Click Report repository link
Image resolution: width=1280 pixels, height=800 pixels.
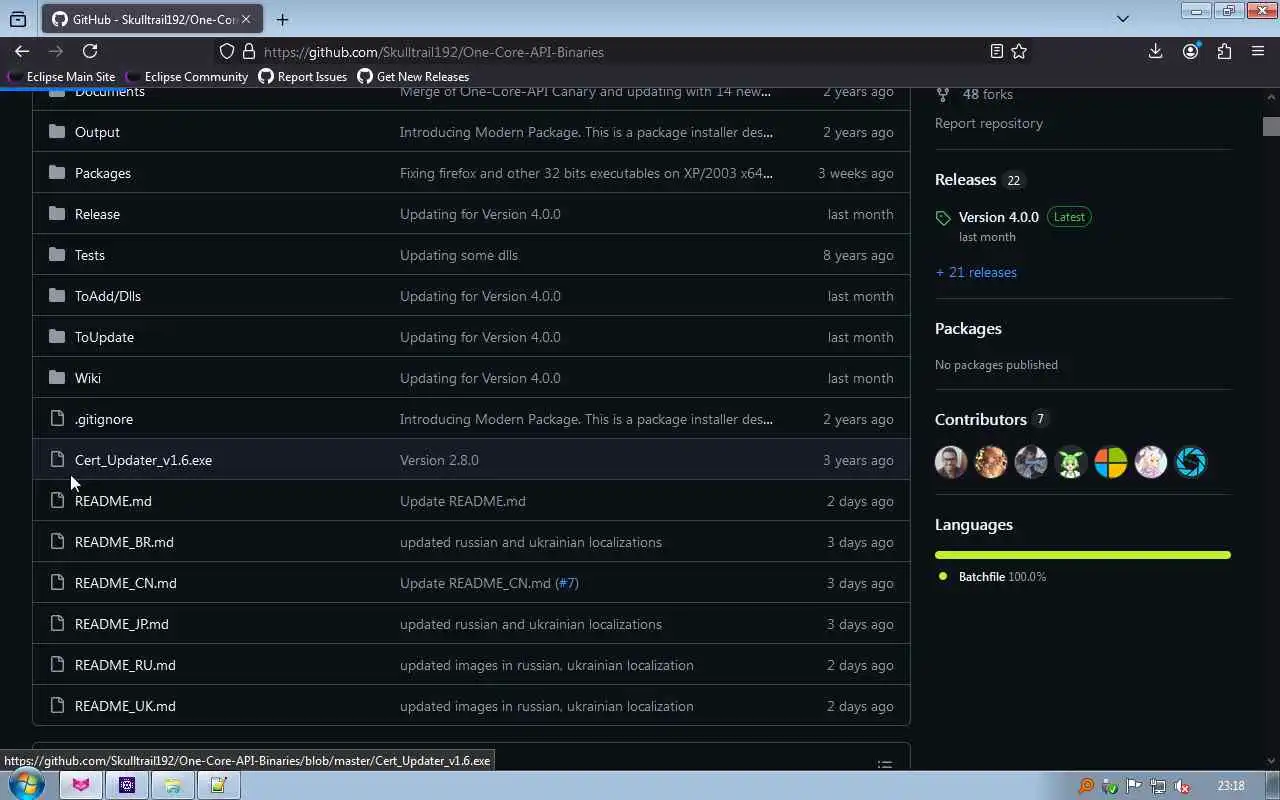tap(989, 123)
